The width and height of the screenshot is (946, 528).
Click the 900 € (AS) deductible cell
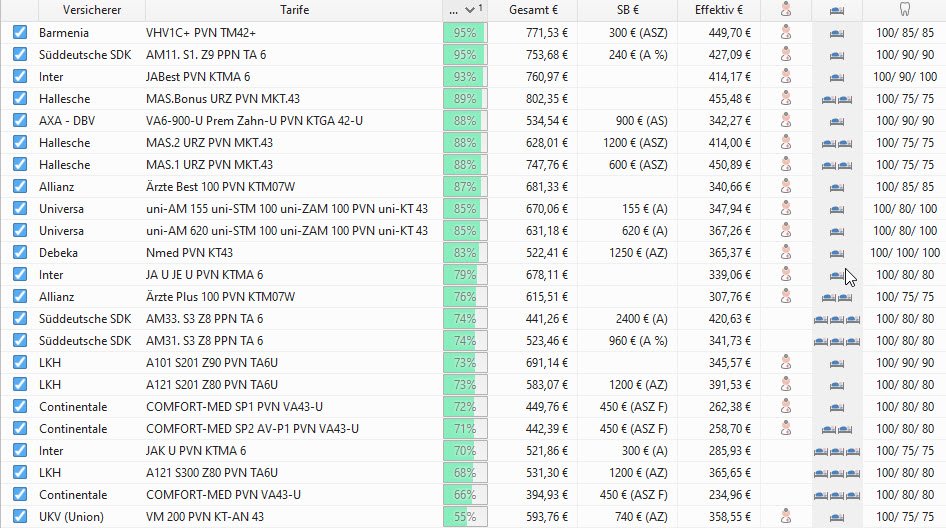tap(642, 121)
